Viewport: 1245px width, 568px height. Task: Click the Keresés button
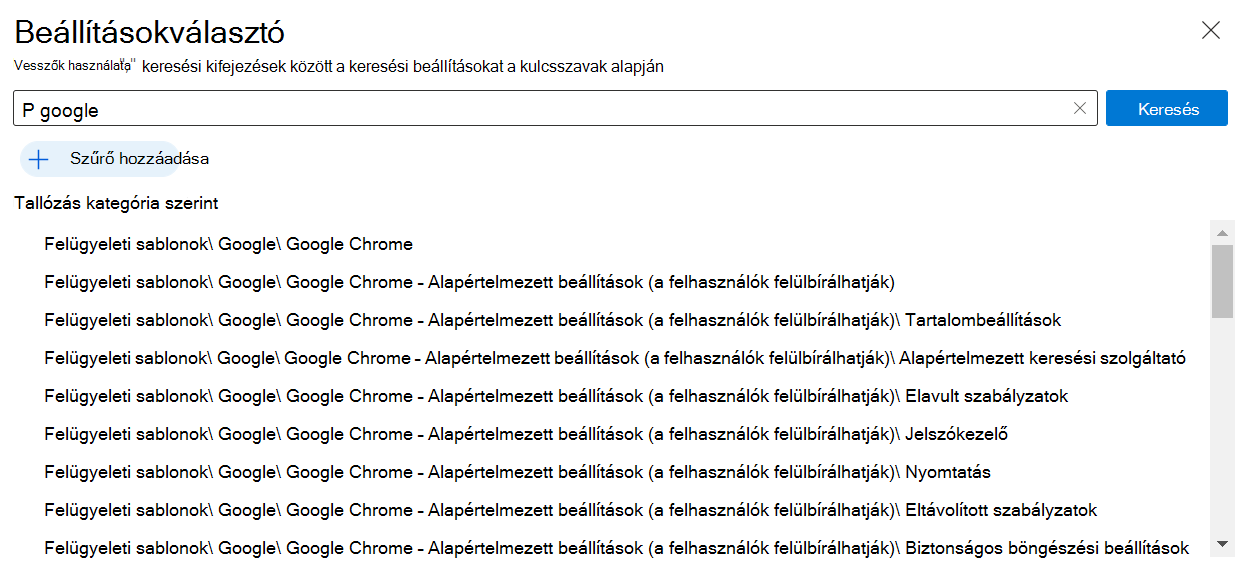click(x=1167, y=109)
